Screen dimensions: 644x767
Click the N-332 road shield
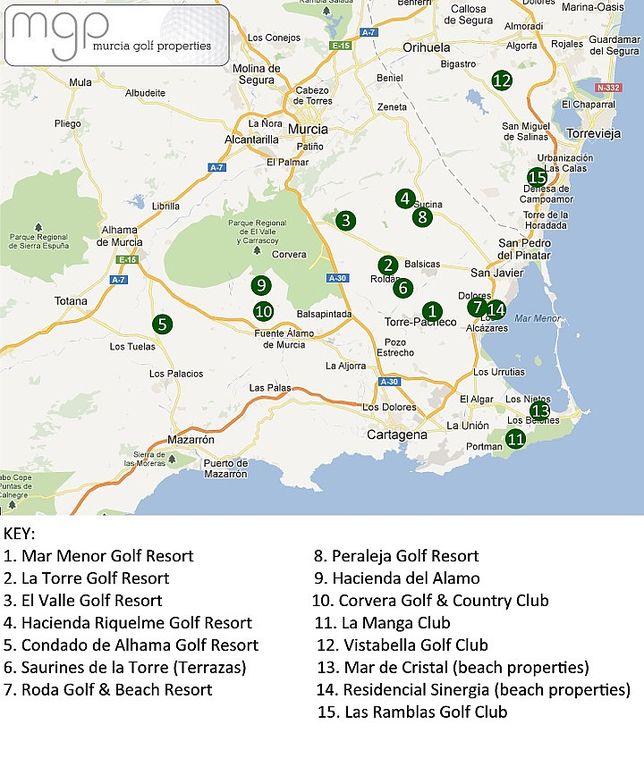tap(608, 88)
